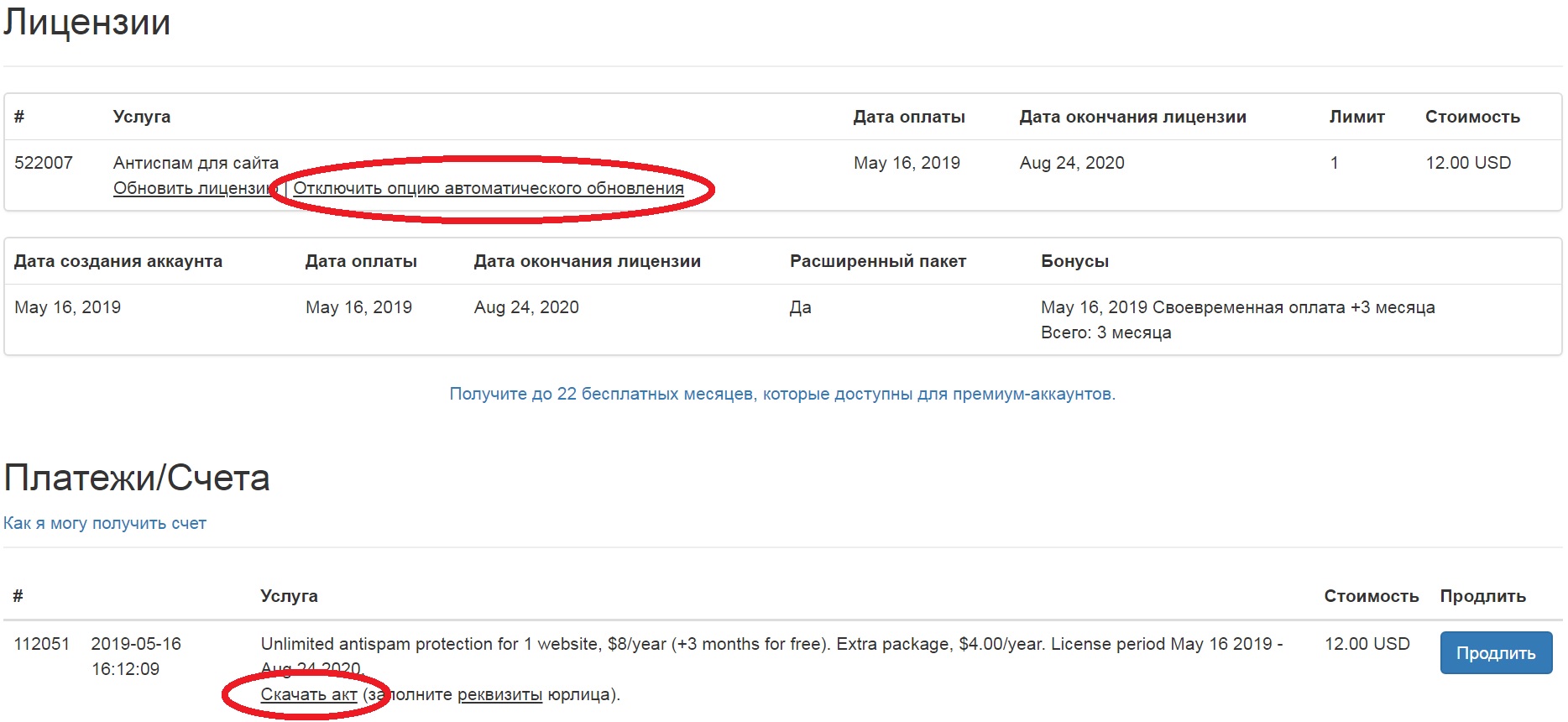Image resolution: width=1568 pixels, height=722 pixels.
Task: Click the 'Да' extended package value
Action: click(800, 307)
